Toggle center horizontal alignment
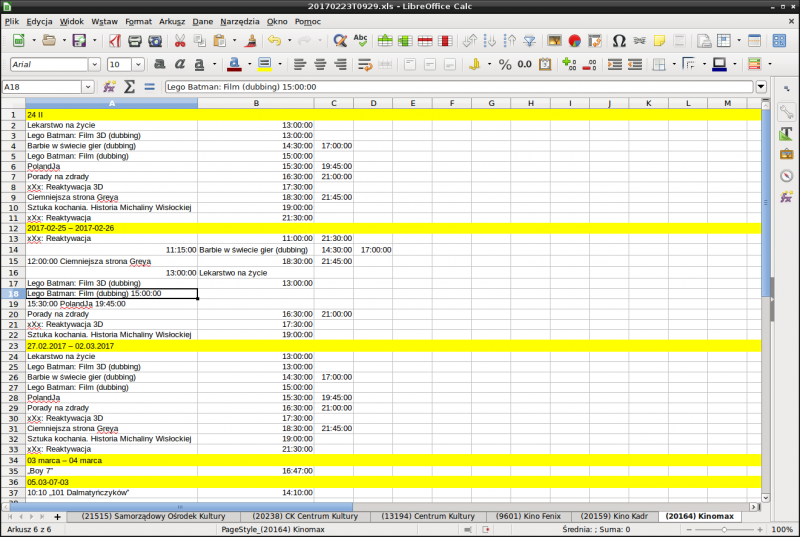The width and height of the screenshot is (800, 537). click(x=321, y=64)
